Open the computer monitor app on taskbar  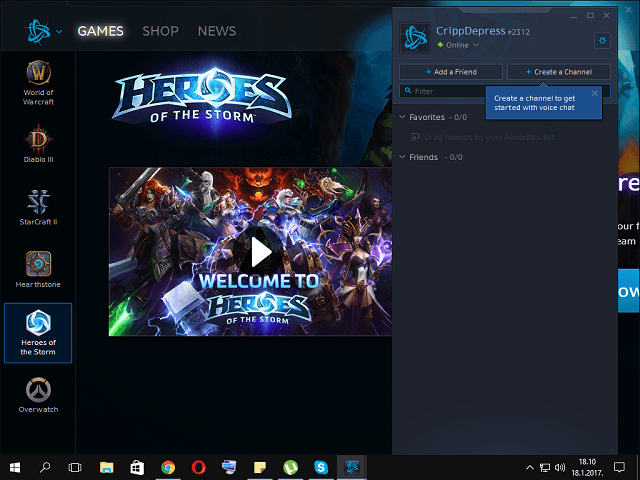pyautogui.click(x=229, y=467)
